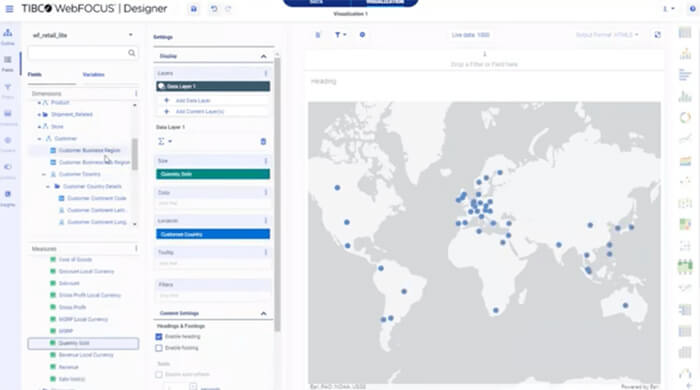
Task: Toggle the Enable heading checkbox
Action: 159,336
